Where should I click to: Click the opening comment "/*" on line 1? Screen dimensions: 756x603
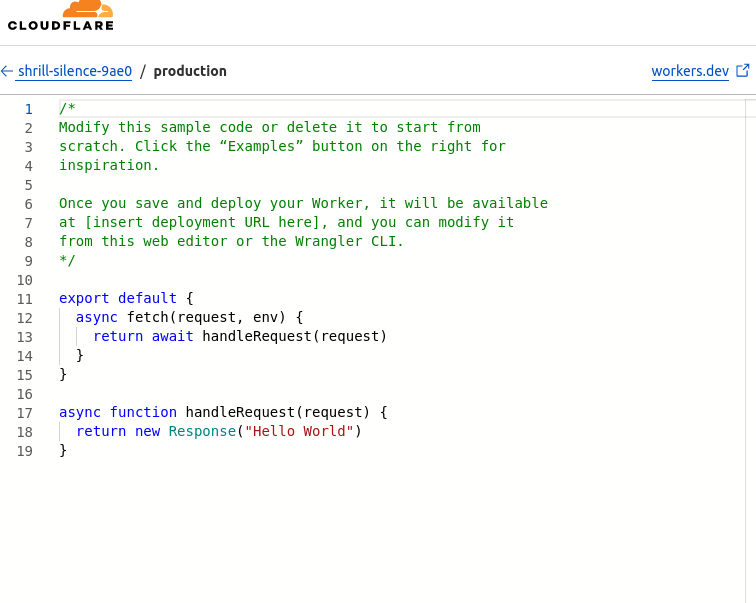click(x=67, y=108)
